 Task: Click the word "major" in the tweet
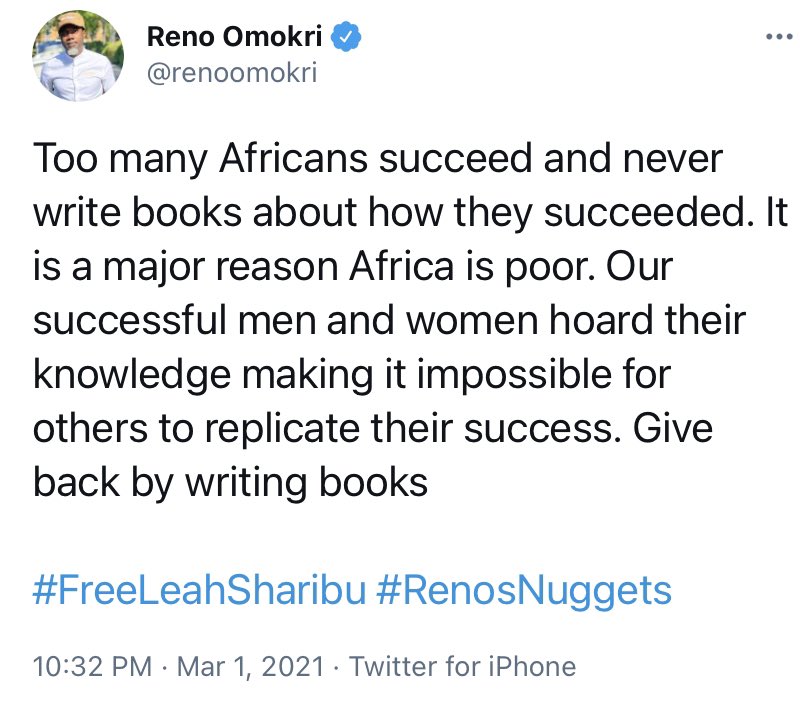(x=154, y=268)
